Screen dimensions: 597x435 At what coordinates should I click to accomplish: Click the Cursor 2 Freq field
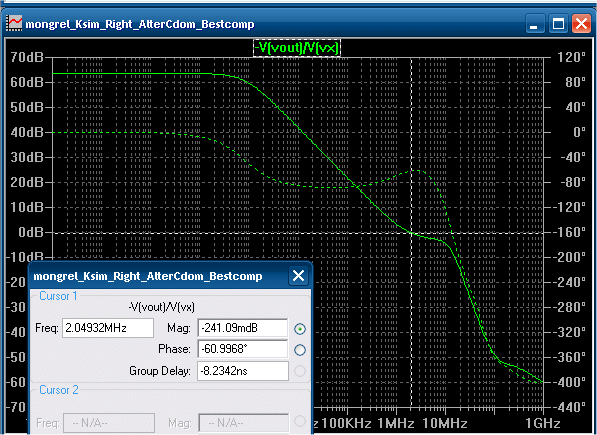(109, 423)
